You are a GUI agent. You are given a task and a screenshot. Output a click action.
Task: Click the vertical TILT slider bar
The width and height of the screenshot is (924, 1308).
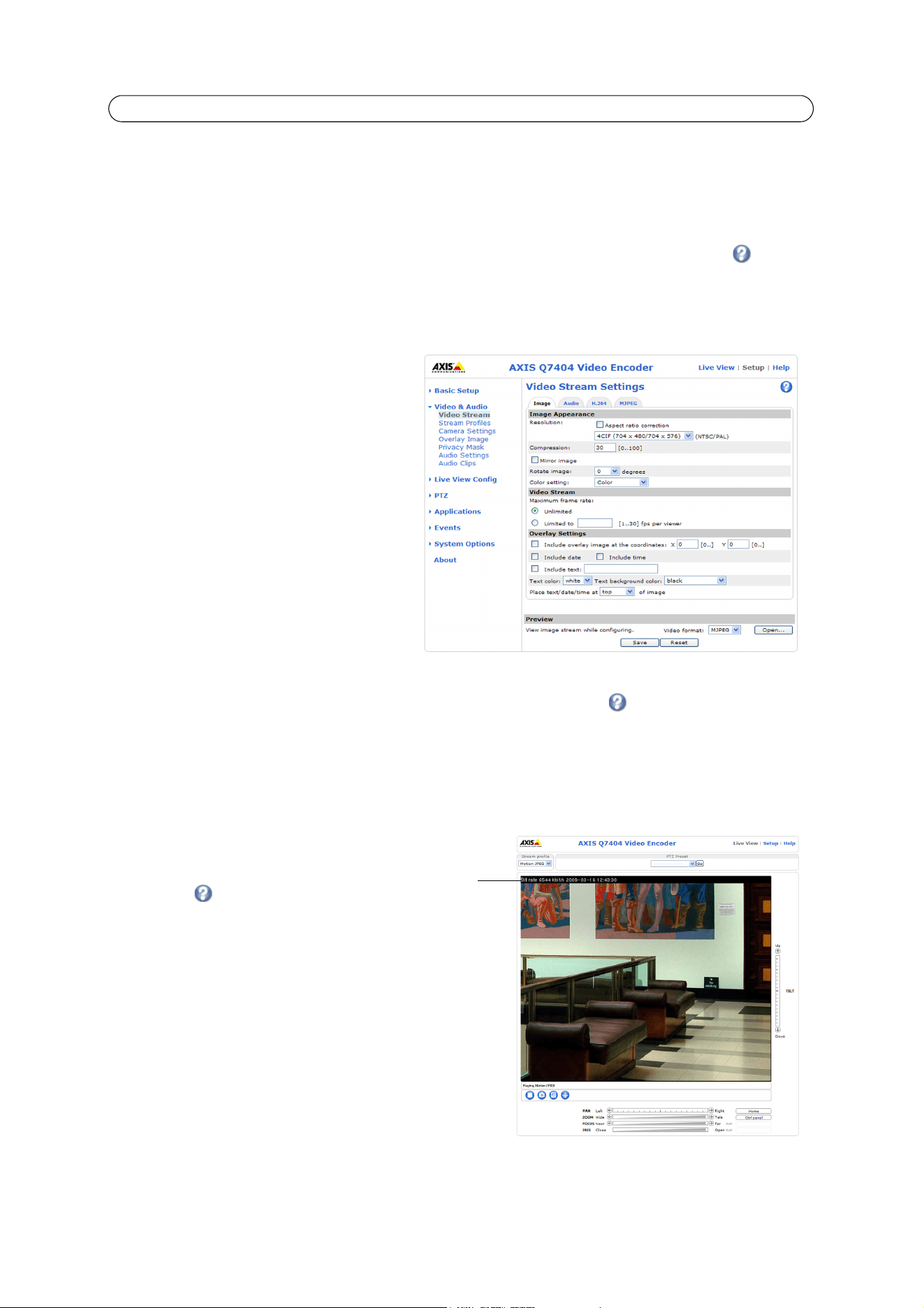pos(778,990)
